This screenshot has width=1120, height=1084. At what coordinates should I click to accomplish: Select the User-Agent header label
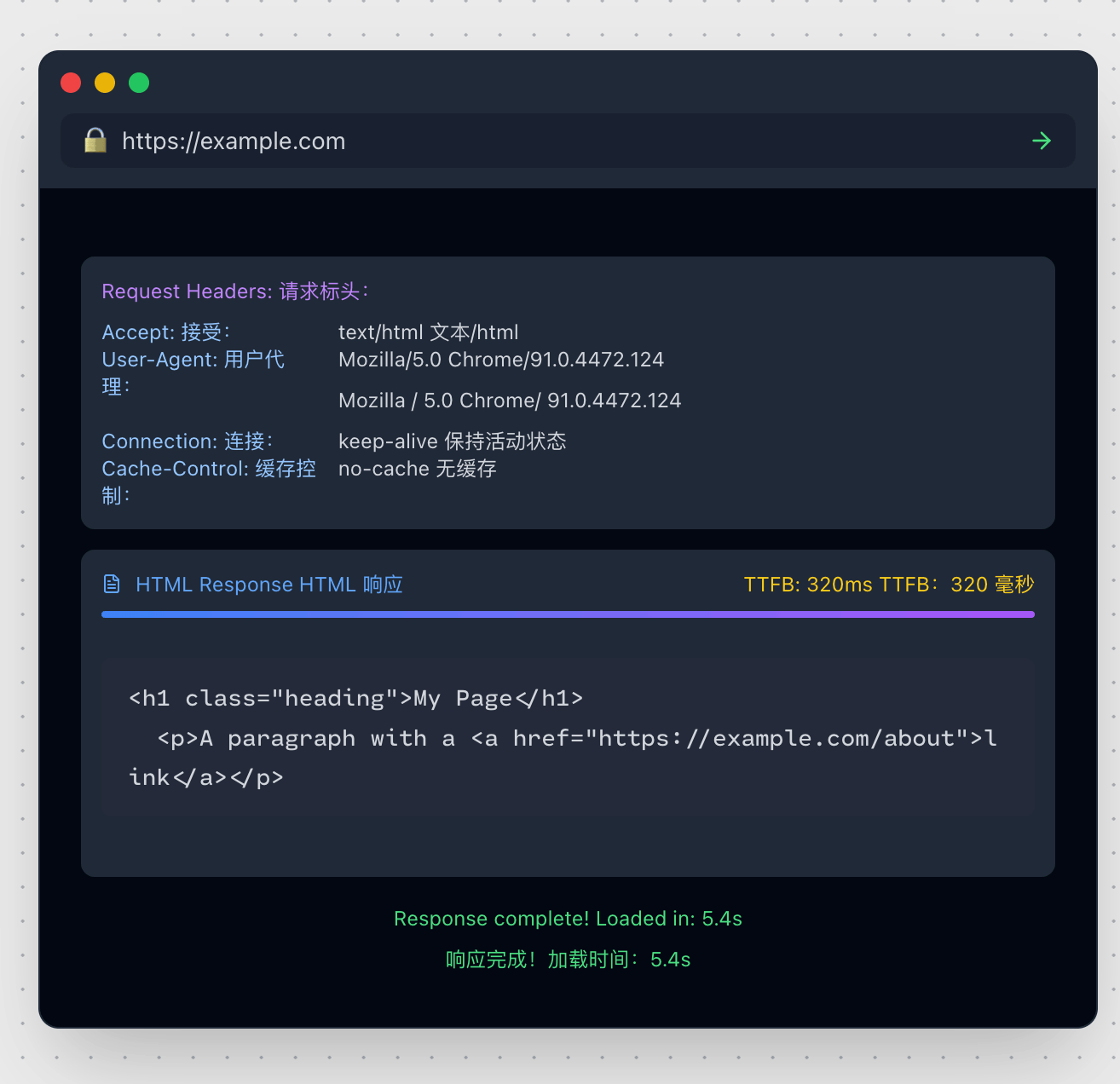coord(193,360)
